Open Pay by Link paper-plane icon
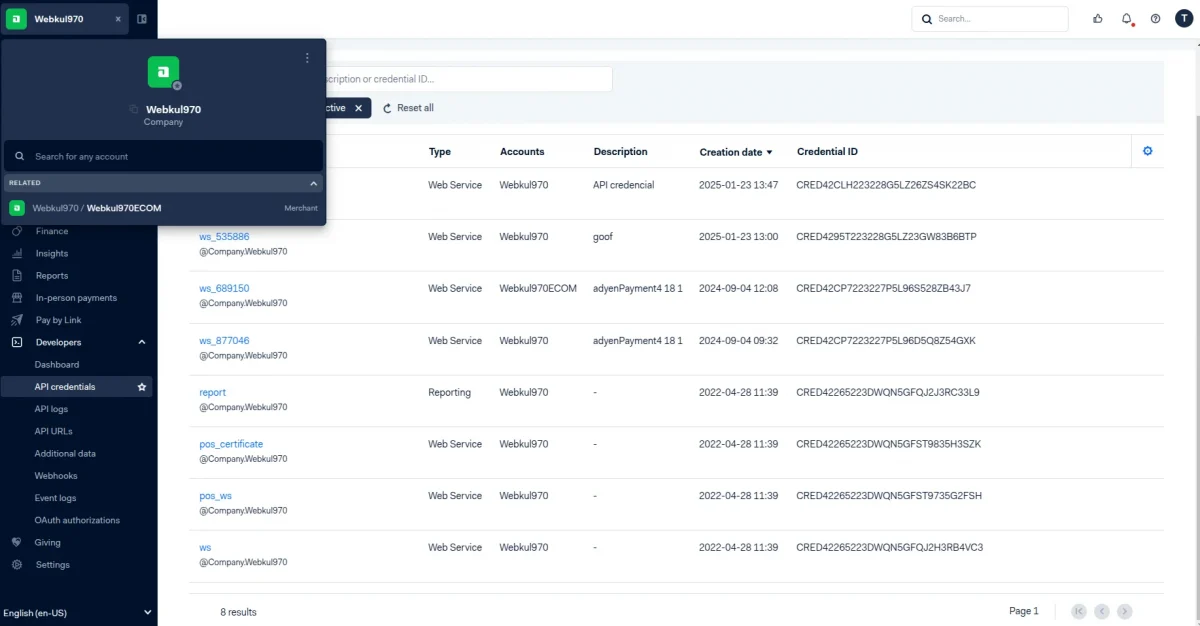The width and height of the screenshot is (1200, 626). 16,320
